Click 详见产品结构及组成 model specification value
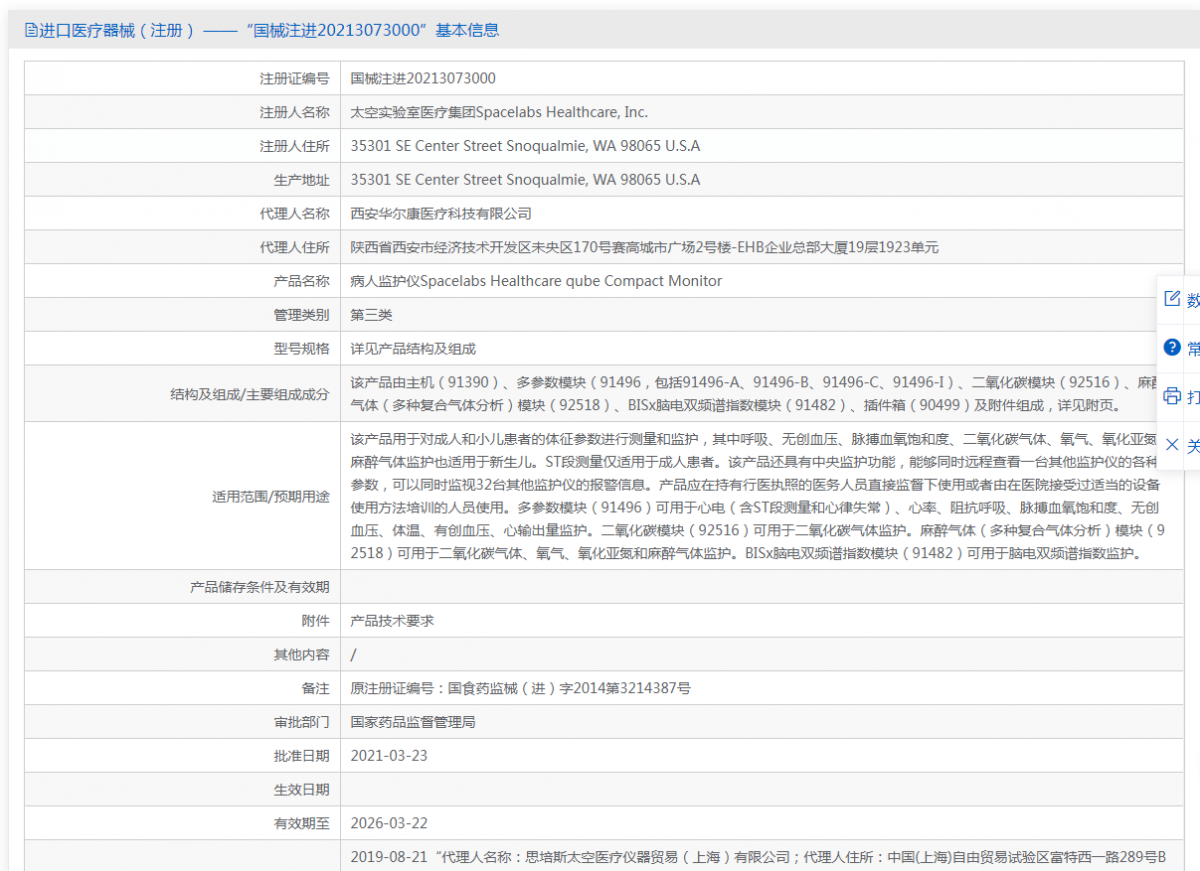Screen dimensions: 1200x871 pos(413,349)
